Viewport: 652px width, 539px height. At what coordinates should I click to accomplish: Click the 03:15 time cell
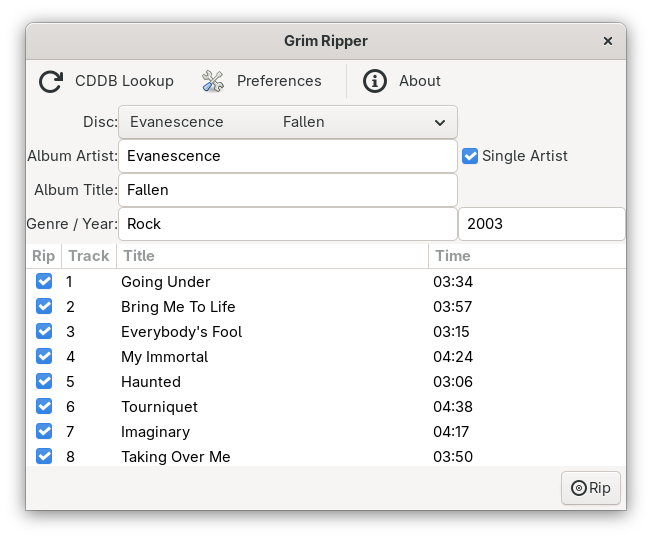tap(451, 331)
